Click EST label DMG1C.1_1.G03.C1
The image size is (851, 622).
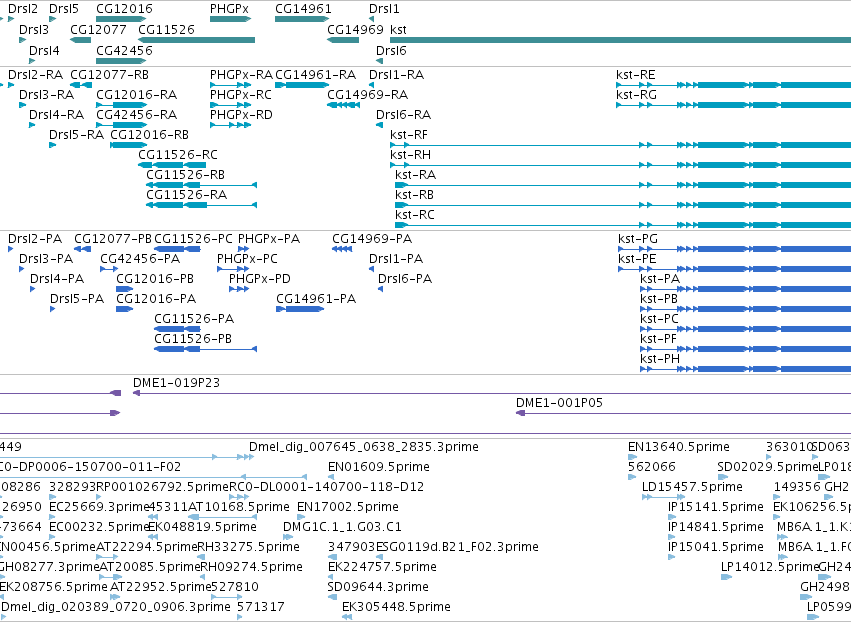click(342, 528)
